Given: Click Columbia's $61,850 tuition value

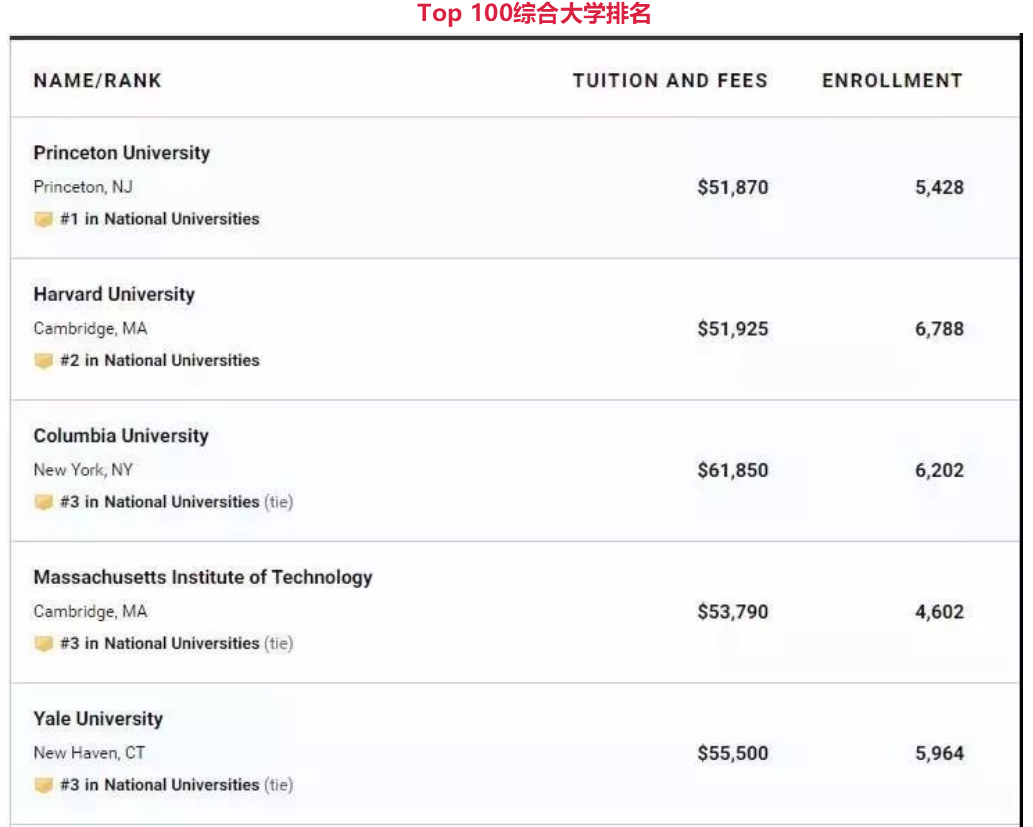Looking at the screenshot, I should click(732, 470).
